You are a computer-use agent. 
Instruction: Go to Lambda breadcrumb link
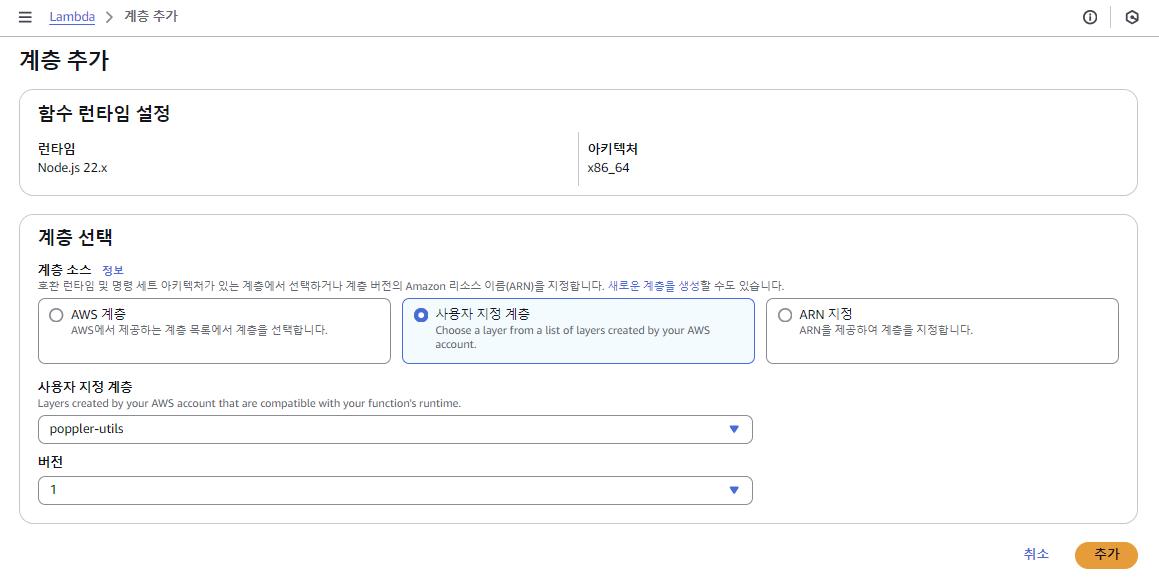point(72,17)
